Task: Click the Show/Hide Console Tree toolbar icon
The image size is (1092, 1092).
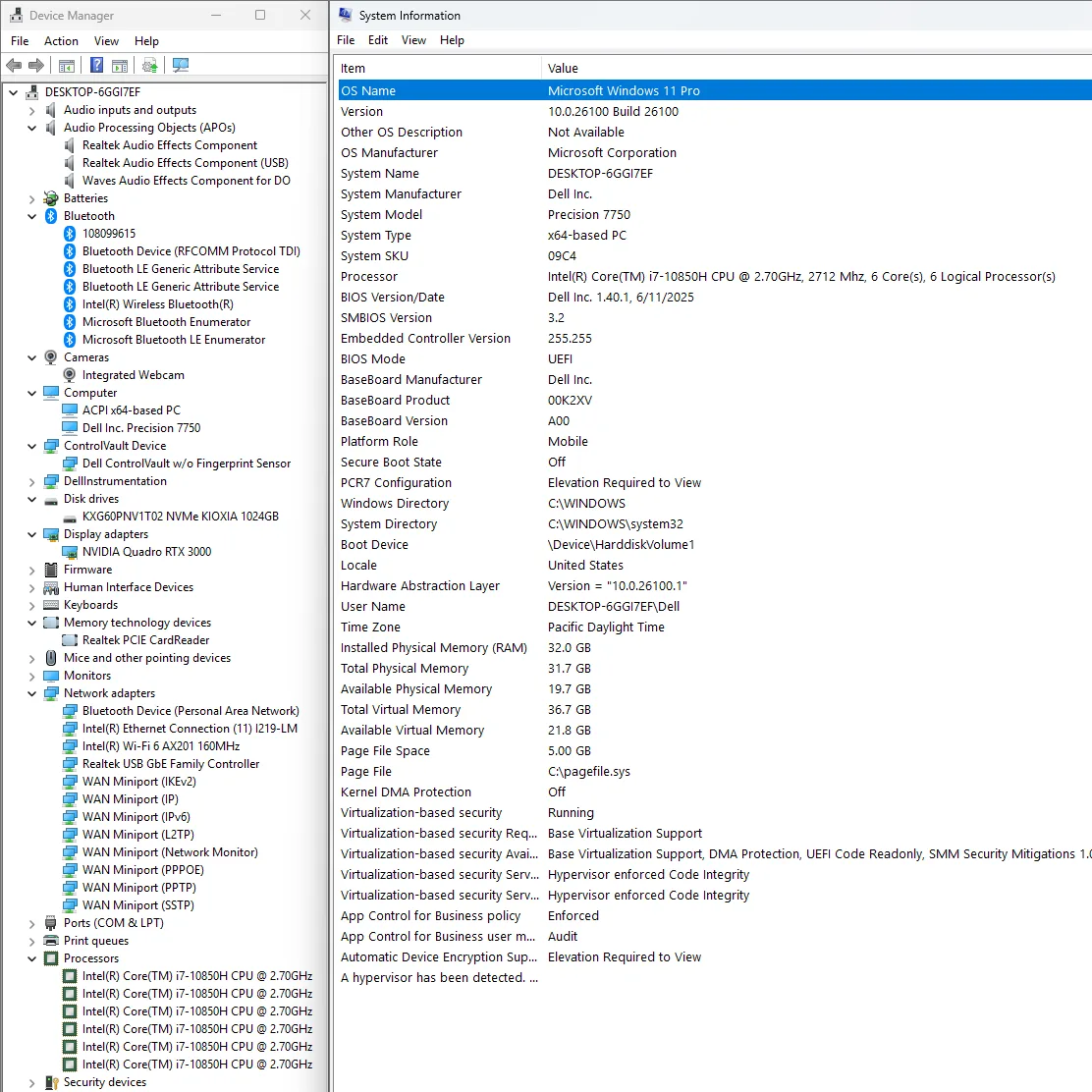Action: 66,65
